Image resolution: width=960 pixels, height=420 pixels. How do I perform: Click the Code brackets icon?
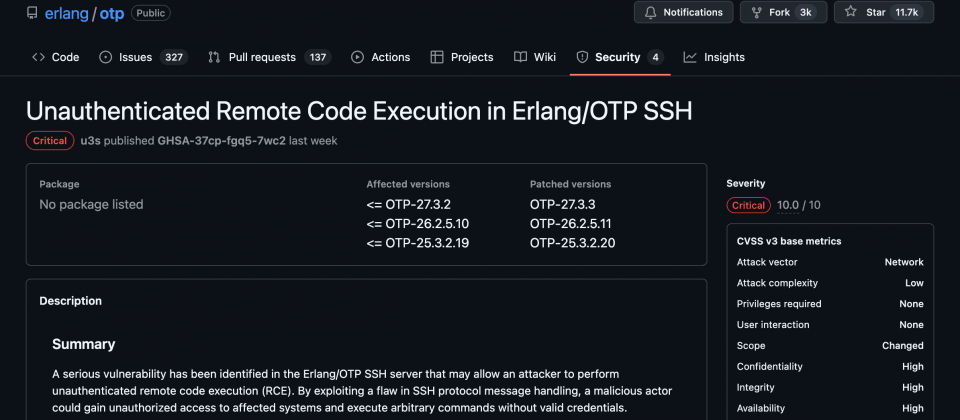coord(39,57)
